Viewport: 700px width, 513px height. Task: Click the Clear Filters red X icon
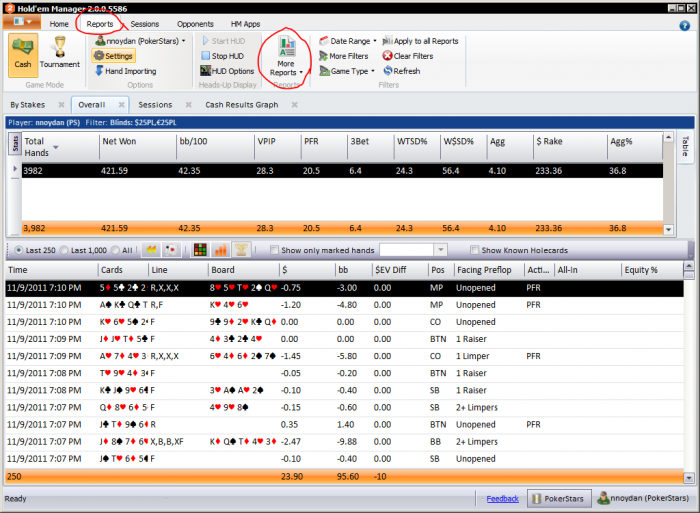[387, 56]
